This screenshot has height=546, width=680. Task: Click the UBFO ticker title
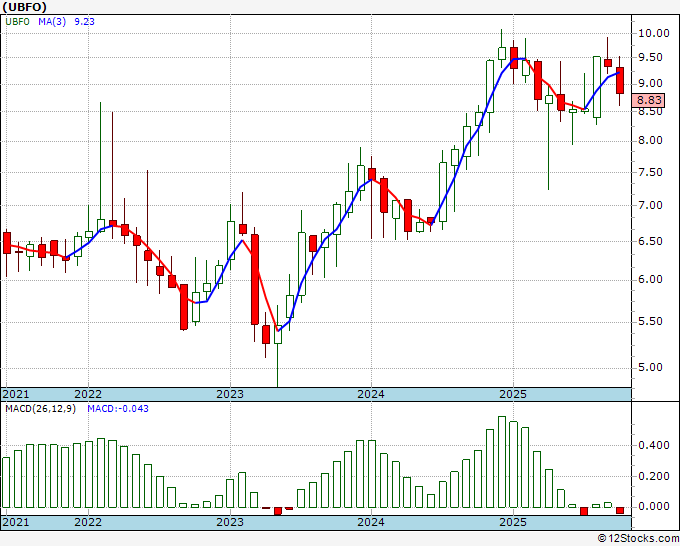[25, 7]
